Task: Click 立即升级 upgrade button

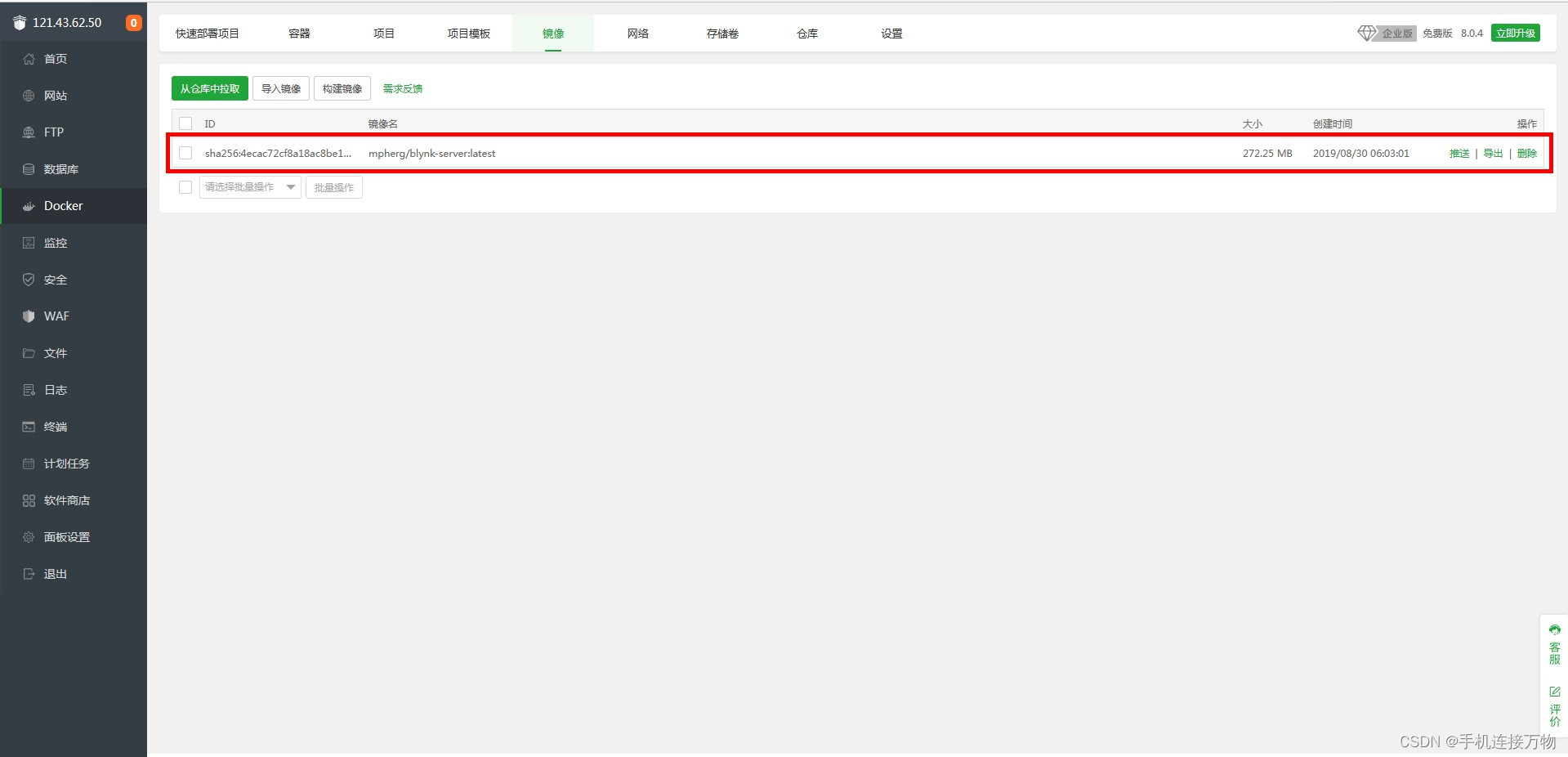Action: click(1516, 33)
